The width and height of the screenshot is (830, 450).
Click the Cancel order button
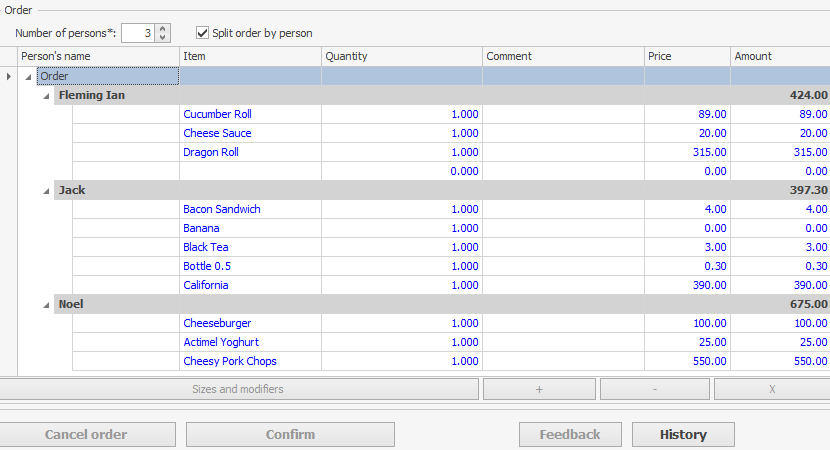[86, 435]
